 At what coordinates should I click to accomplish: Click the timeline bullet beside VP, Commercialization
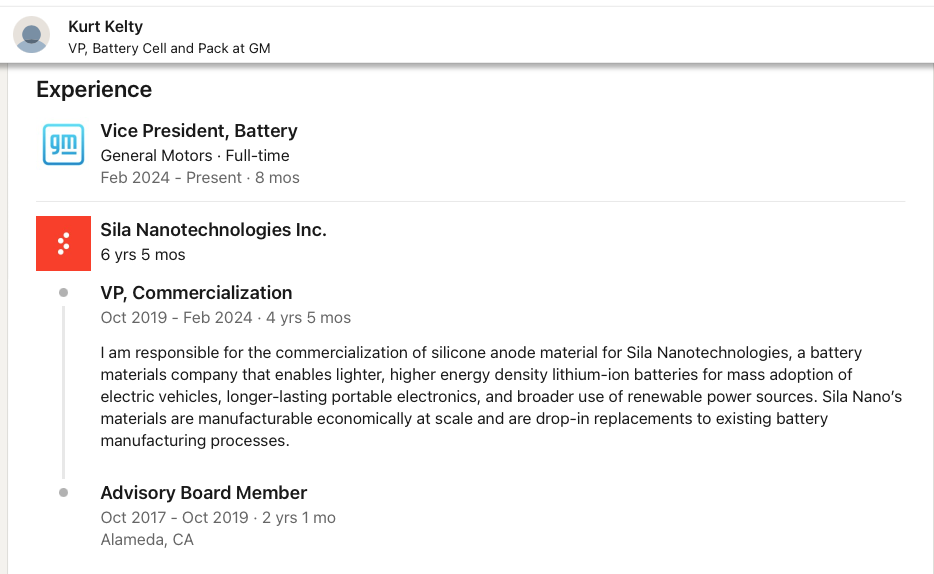[64, 292]
